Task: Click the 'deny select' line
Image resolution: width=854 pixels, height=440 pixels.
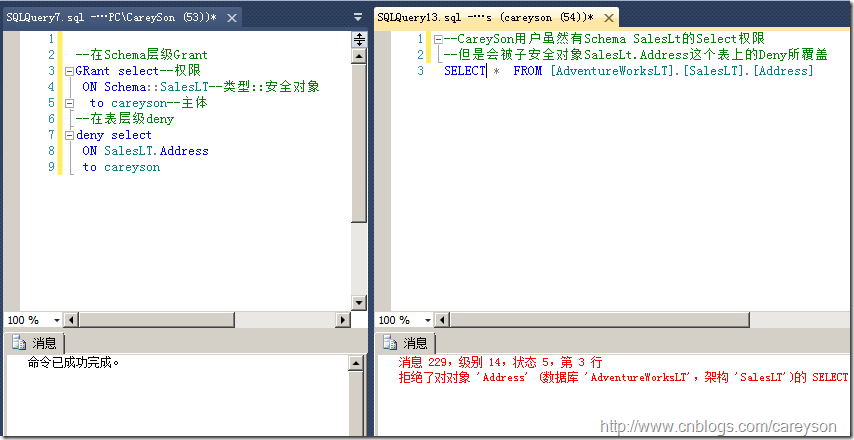Action: click(x=114, y=135)
